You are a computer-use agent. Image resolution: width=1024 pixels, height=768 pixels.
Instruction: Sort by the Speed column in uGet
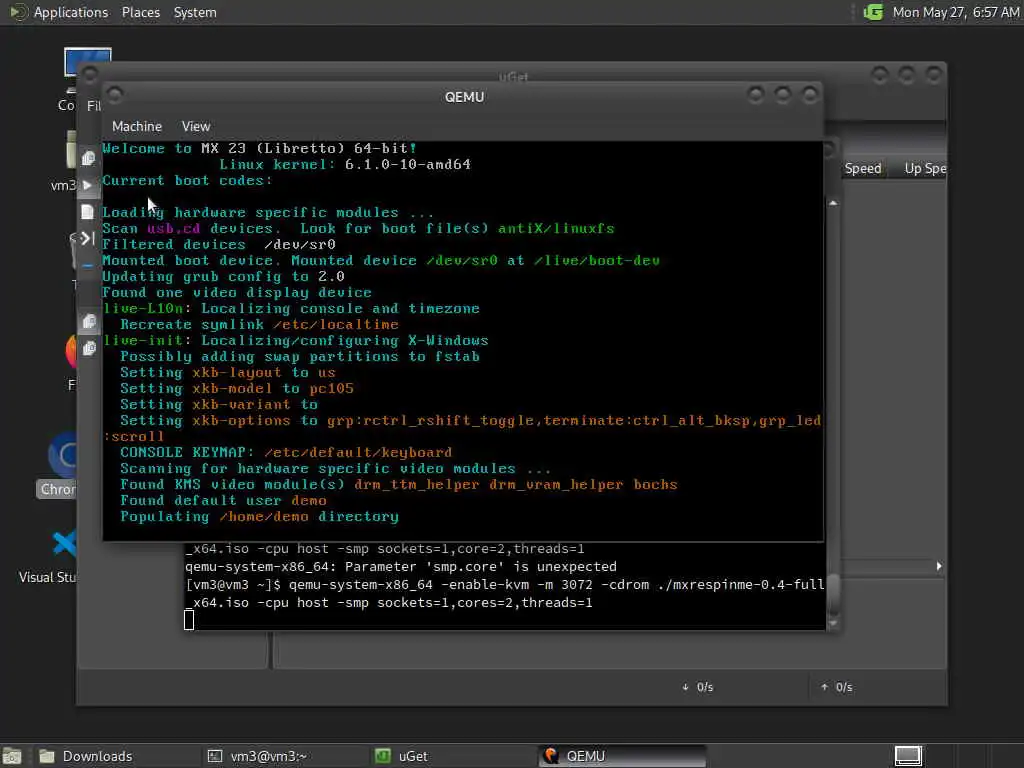click(862, 168)
